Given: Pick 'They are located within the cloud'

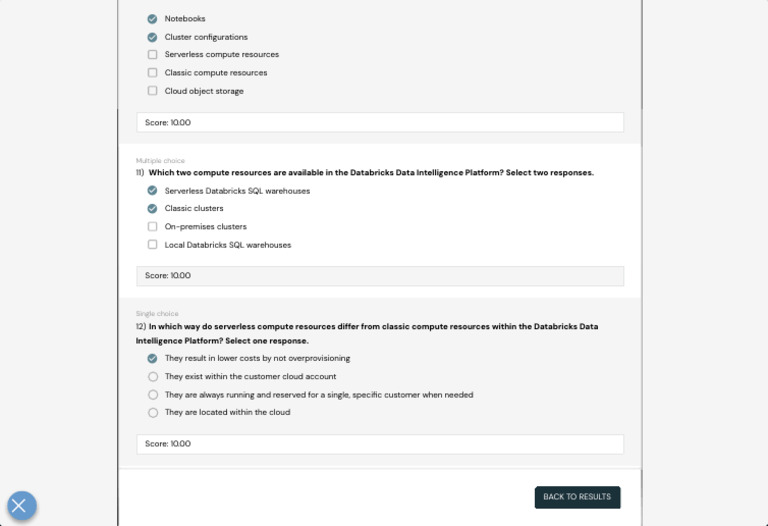Looking at the screenshot, I should pyautogui.click(x=152, y=413).
